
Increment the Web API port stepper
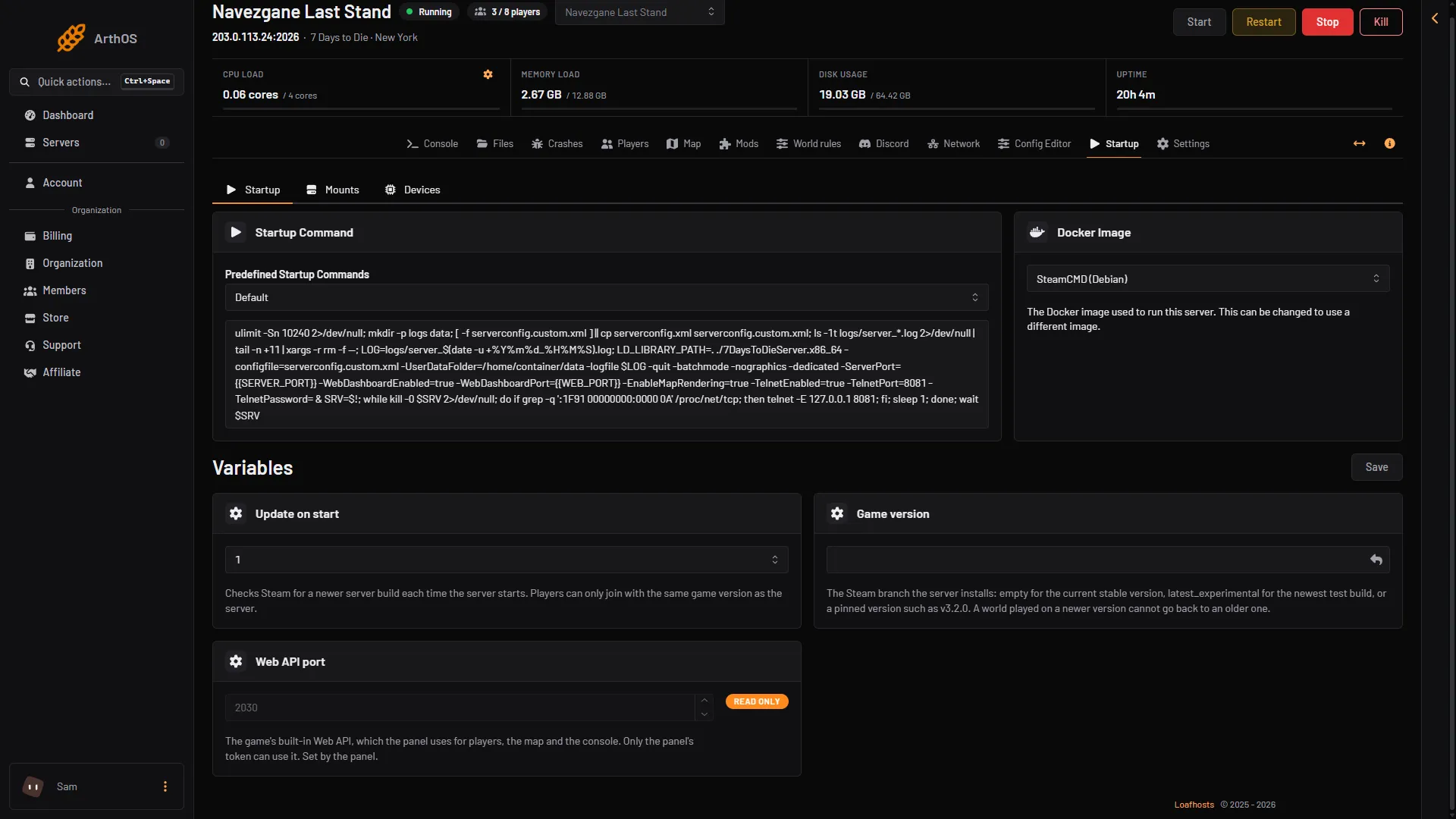[704, 701]
